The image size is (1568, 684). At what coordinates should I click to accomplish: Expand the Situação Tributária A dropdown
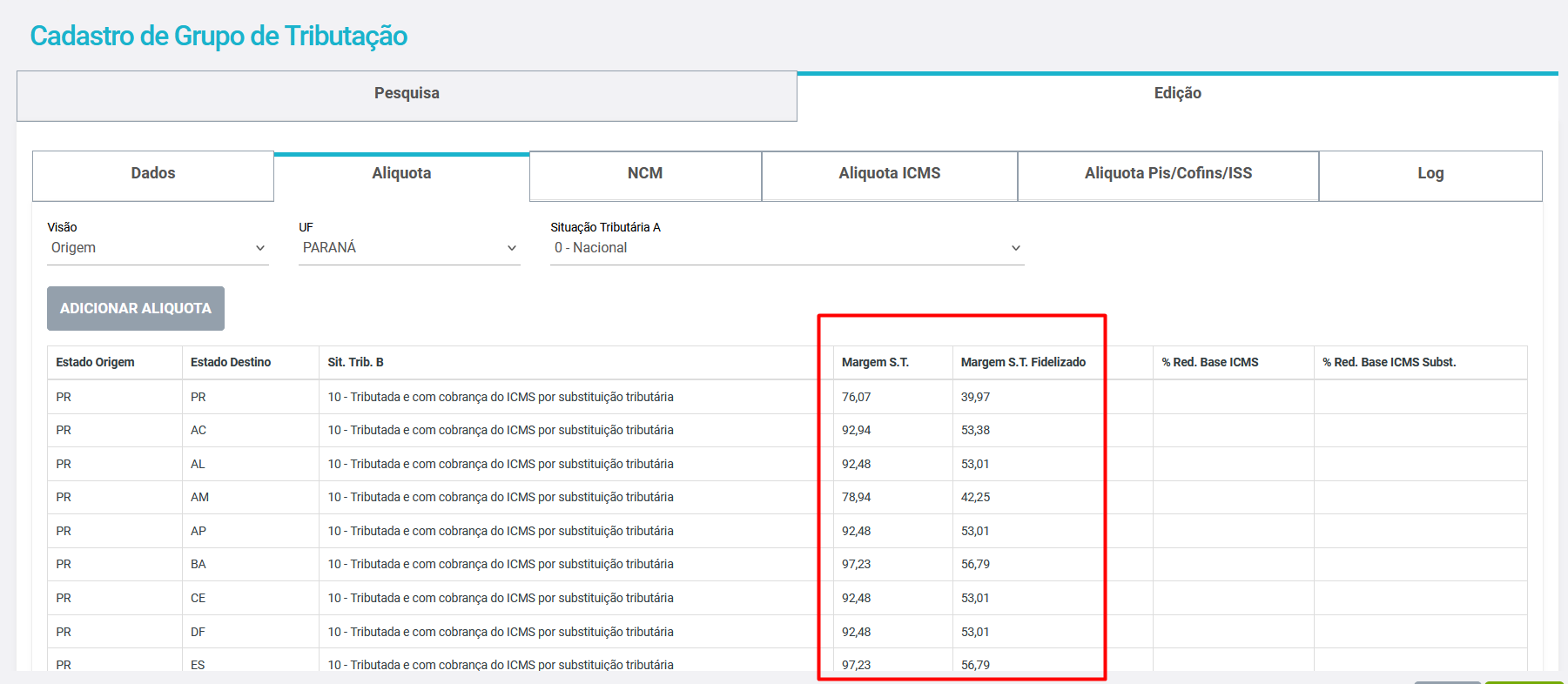coord(787,248)
